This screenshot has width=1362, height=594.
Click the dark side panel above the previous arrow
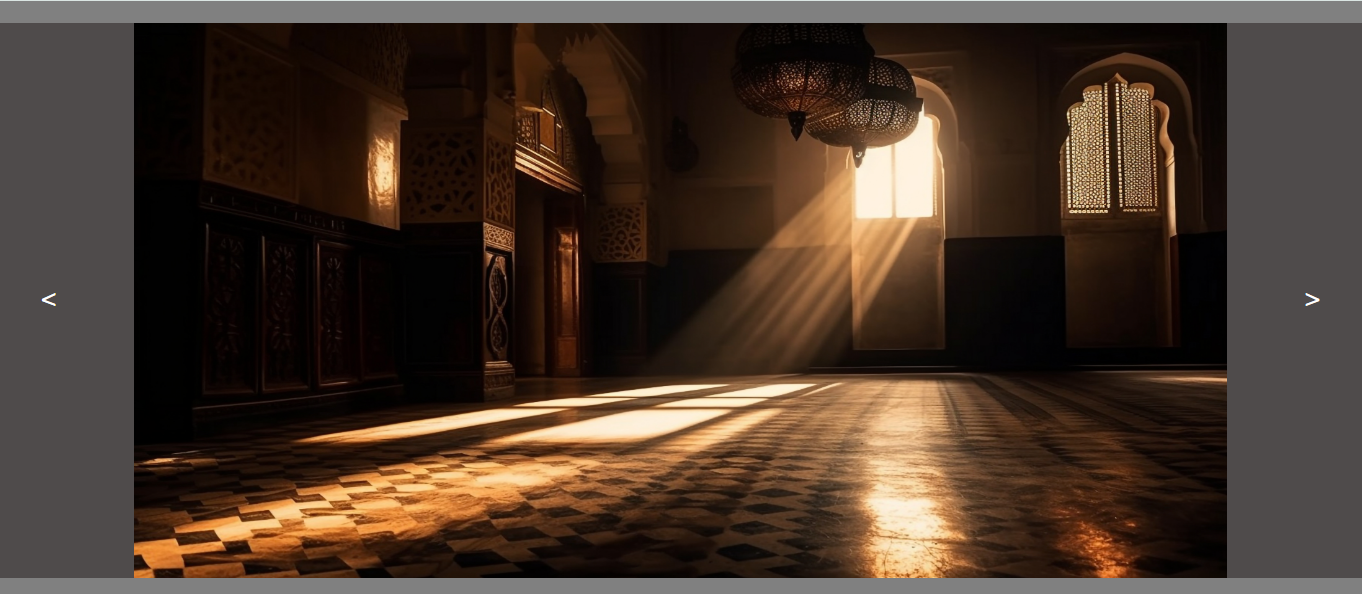66,150
